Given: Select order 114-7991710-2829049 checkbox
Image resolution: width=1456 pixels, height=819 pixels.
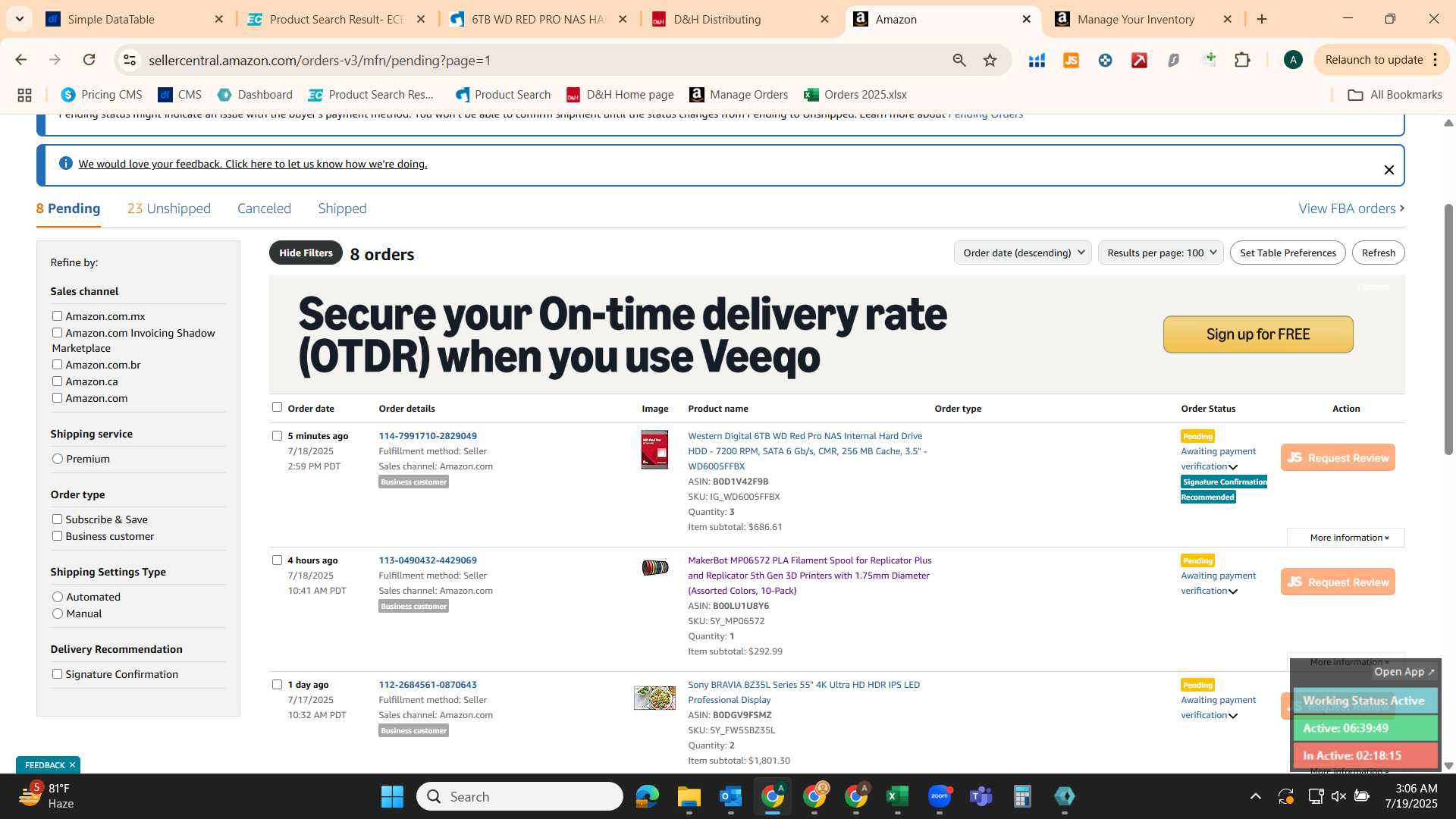Looking at the screenshot, I should pyautogui.click(x=277, y=436).
